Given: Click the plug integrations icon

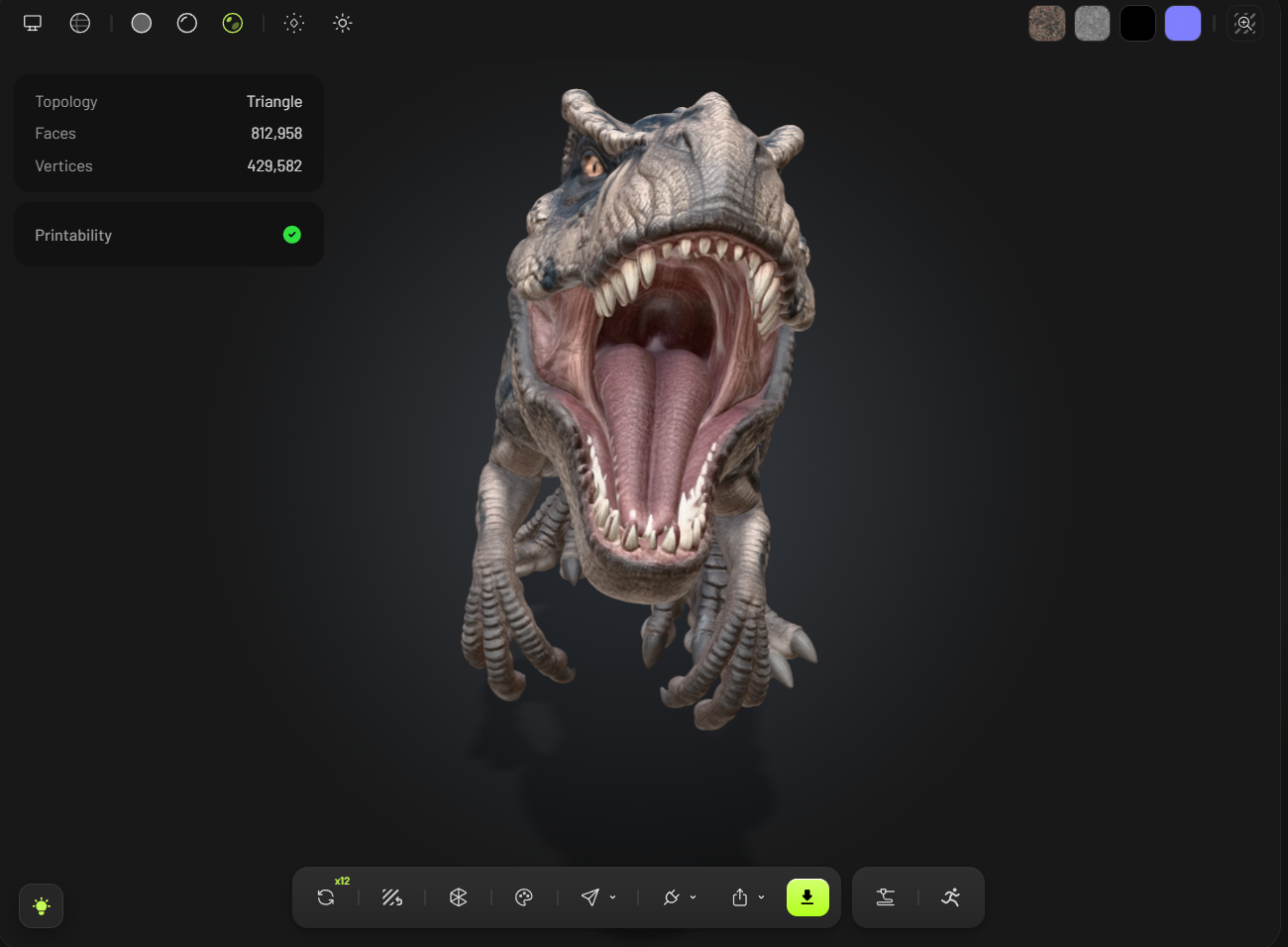Looking at the screenshot, I should pyautogui.click(x=671, y=897).
